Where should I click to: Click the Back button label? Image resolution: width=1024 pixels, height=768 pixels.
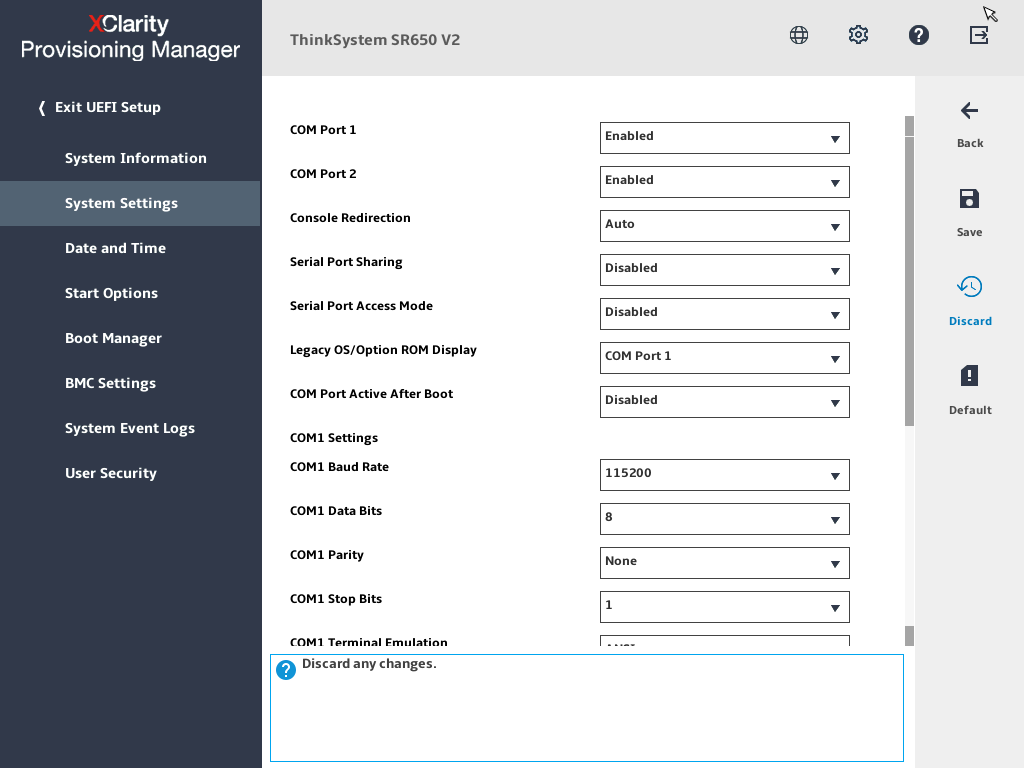point(970,143)
